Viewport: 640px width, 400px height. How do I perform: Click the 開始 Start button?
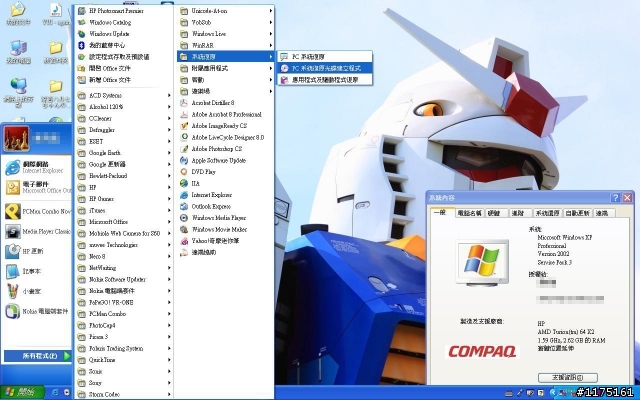22,393
